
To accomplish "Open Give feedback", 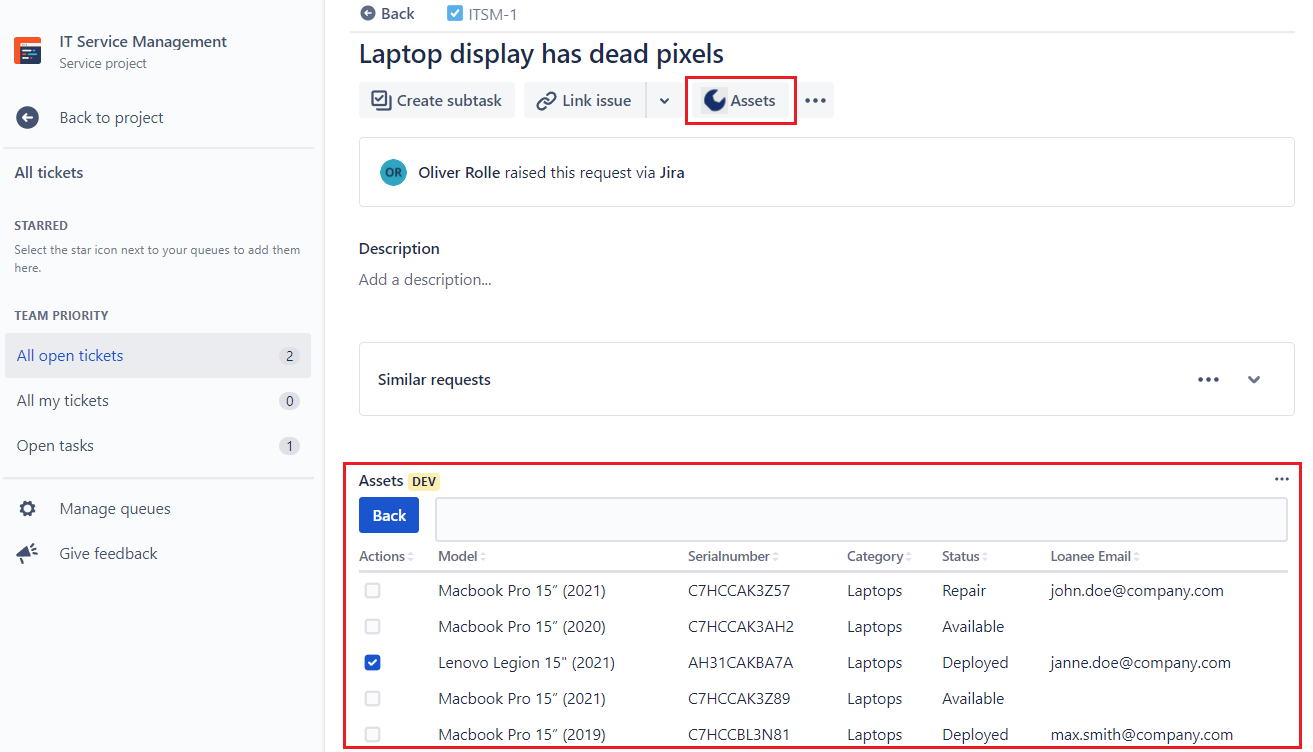I will coord(108,554).
